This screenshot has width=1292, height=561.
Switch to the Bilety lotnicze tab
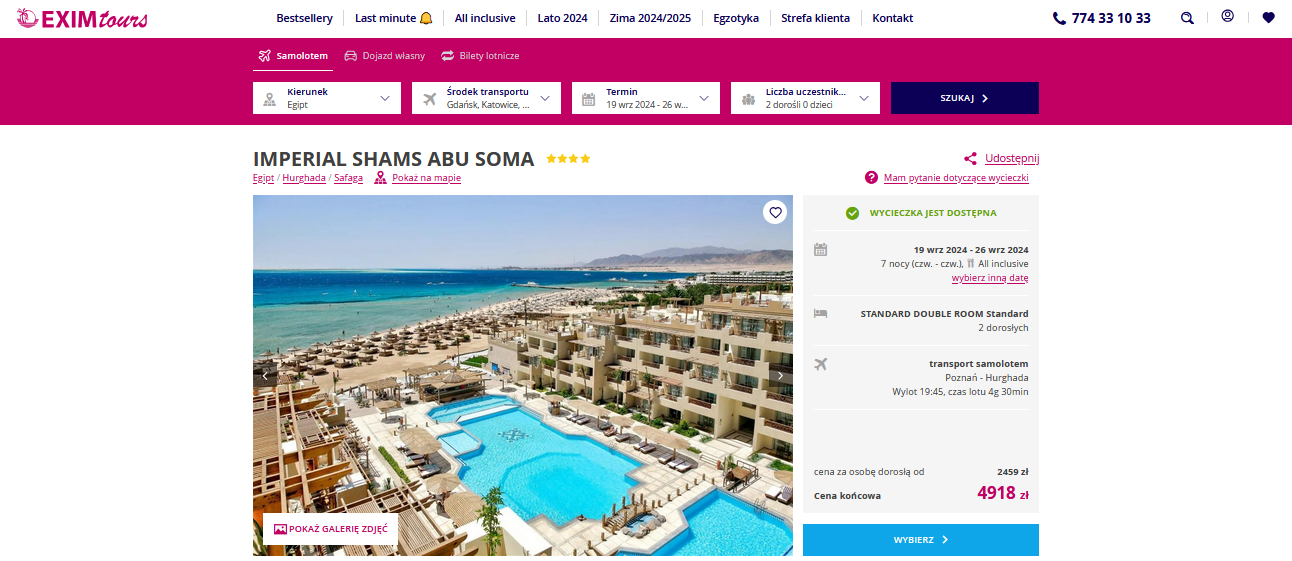click(x=480, y=56)
